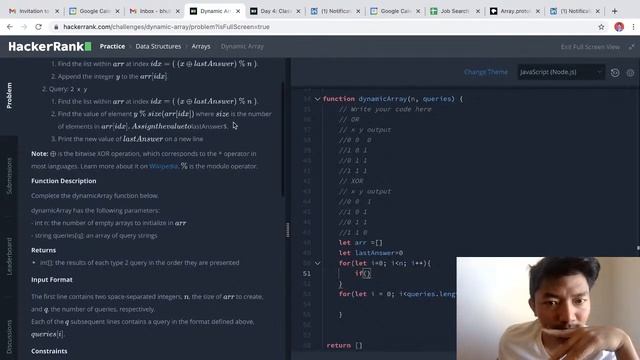Click collapse icon beside Exit Full Screen View
The height and width of the screenshot is (360, 640).
tap(631, 47)
